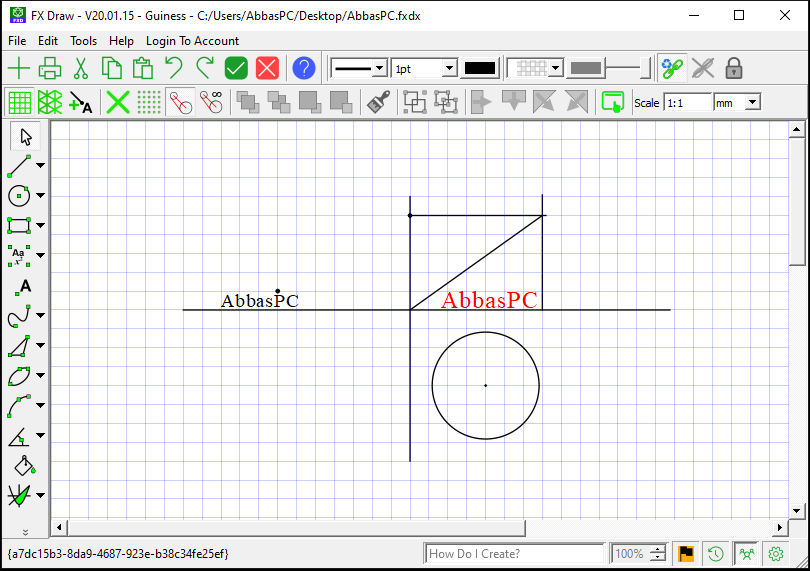
Task: Click the black line color swatch
Action: (480, 68)
